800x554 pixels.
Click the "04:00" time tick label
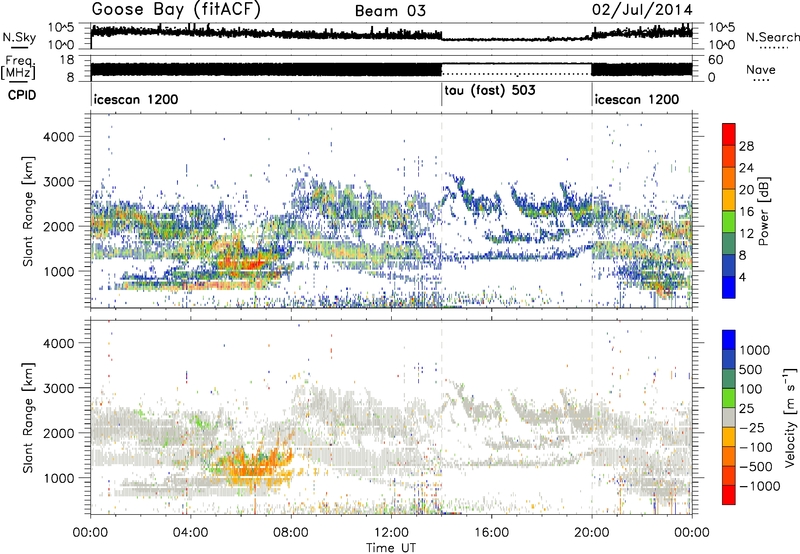(x=190, y=533)
